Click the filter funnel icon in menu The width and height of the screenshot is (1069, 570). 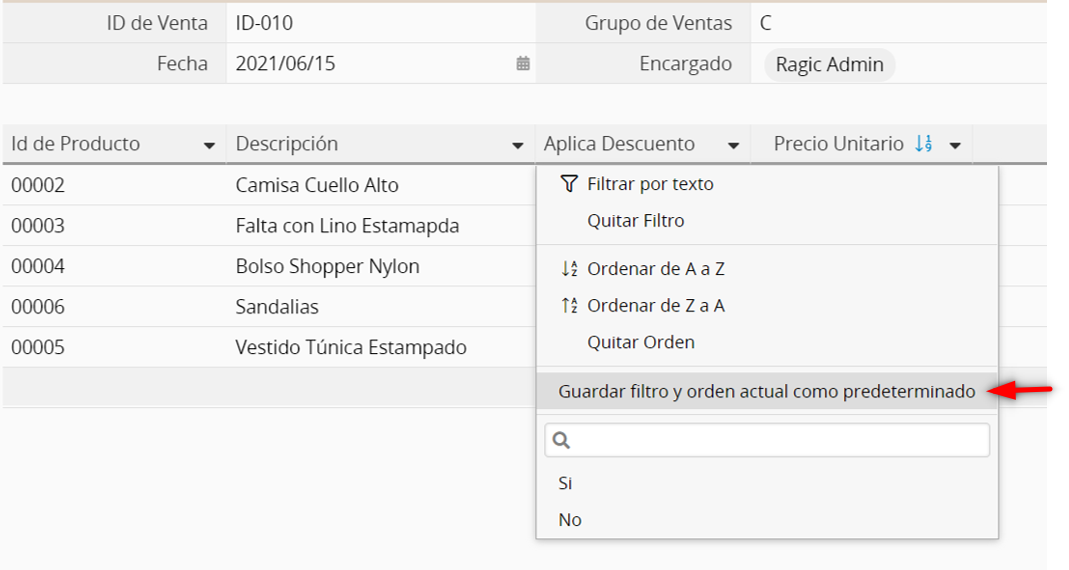569,184
